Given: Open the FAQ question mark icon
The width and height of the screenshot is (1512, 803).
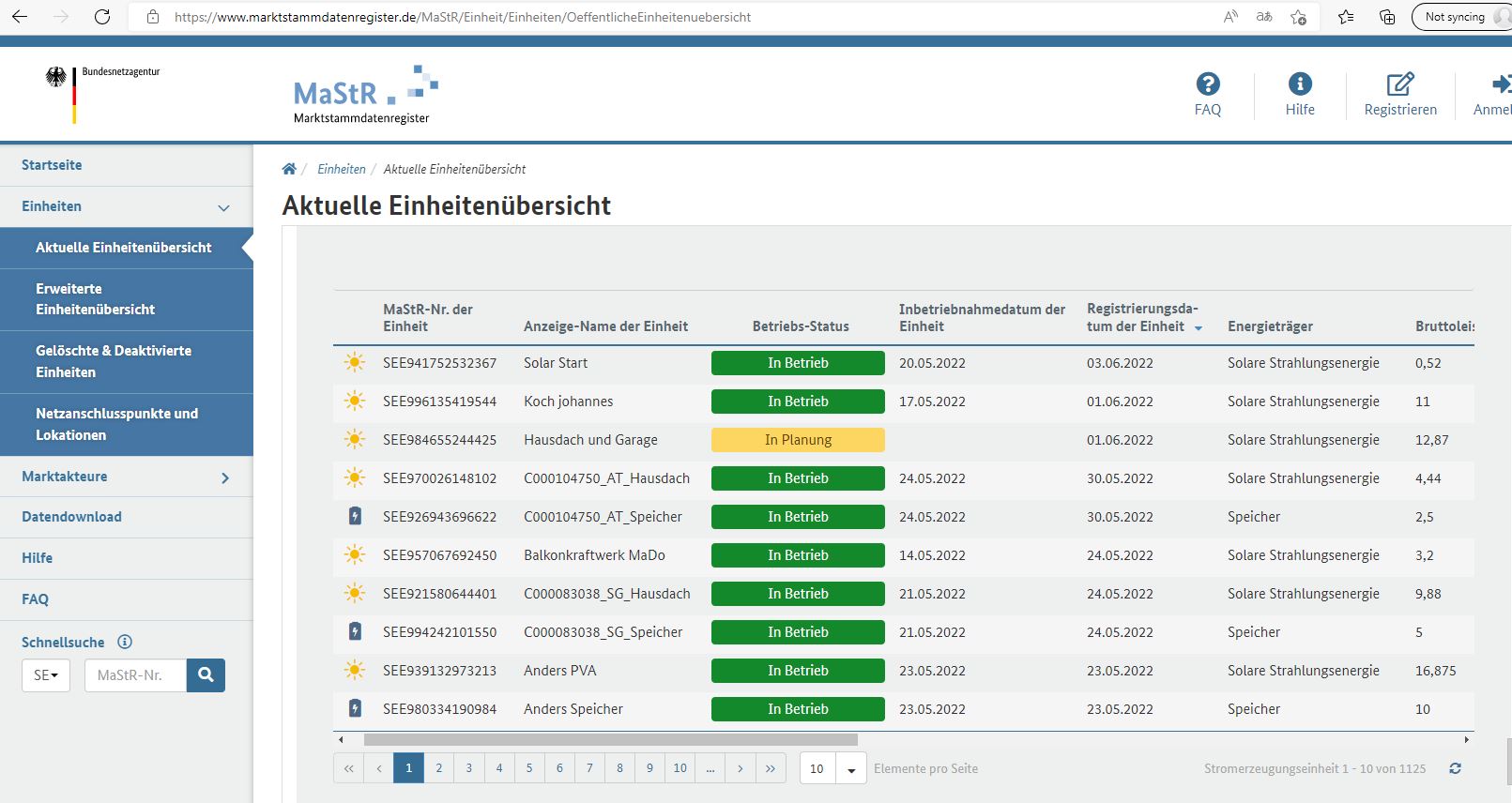Looking at the screenshot, I should point(1207,84).
